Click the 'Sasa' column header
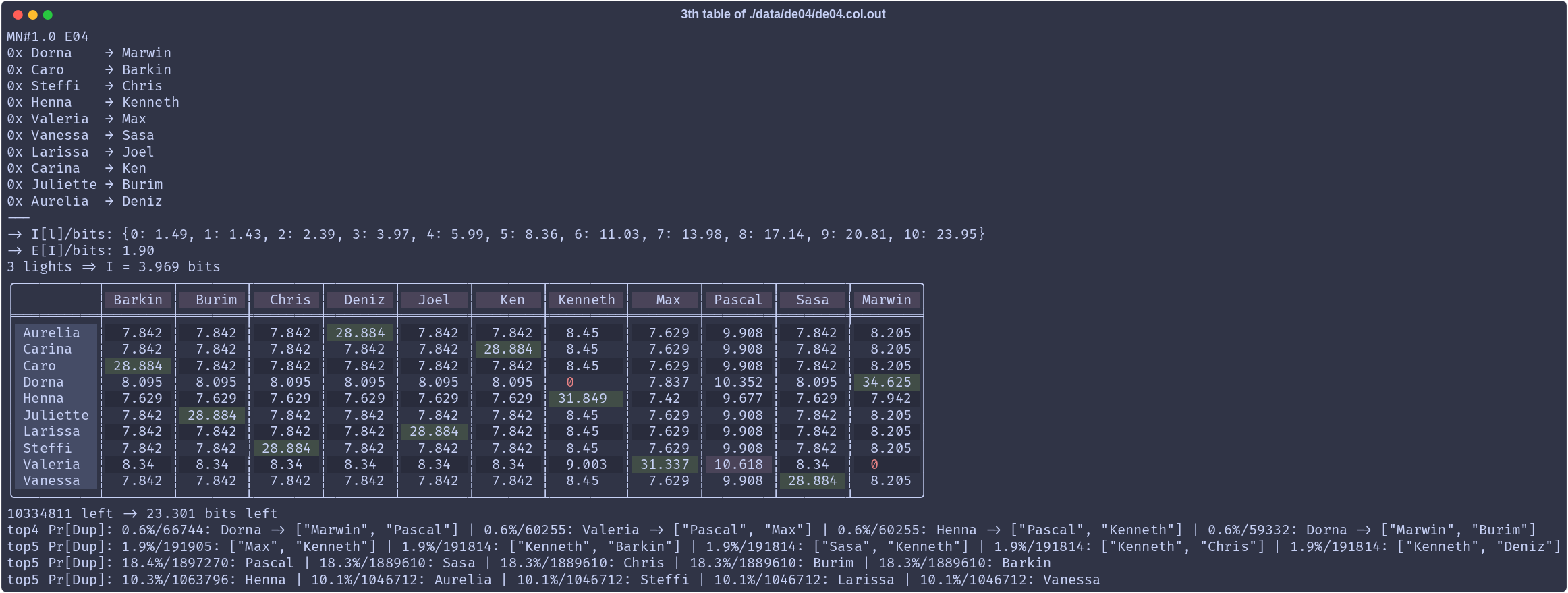Viewport: 1568px width, 593px height. [x=812, y=300]
